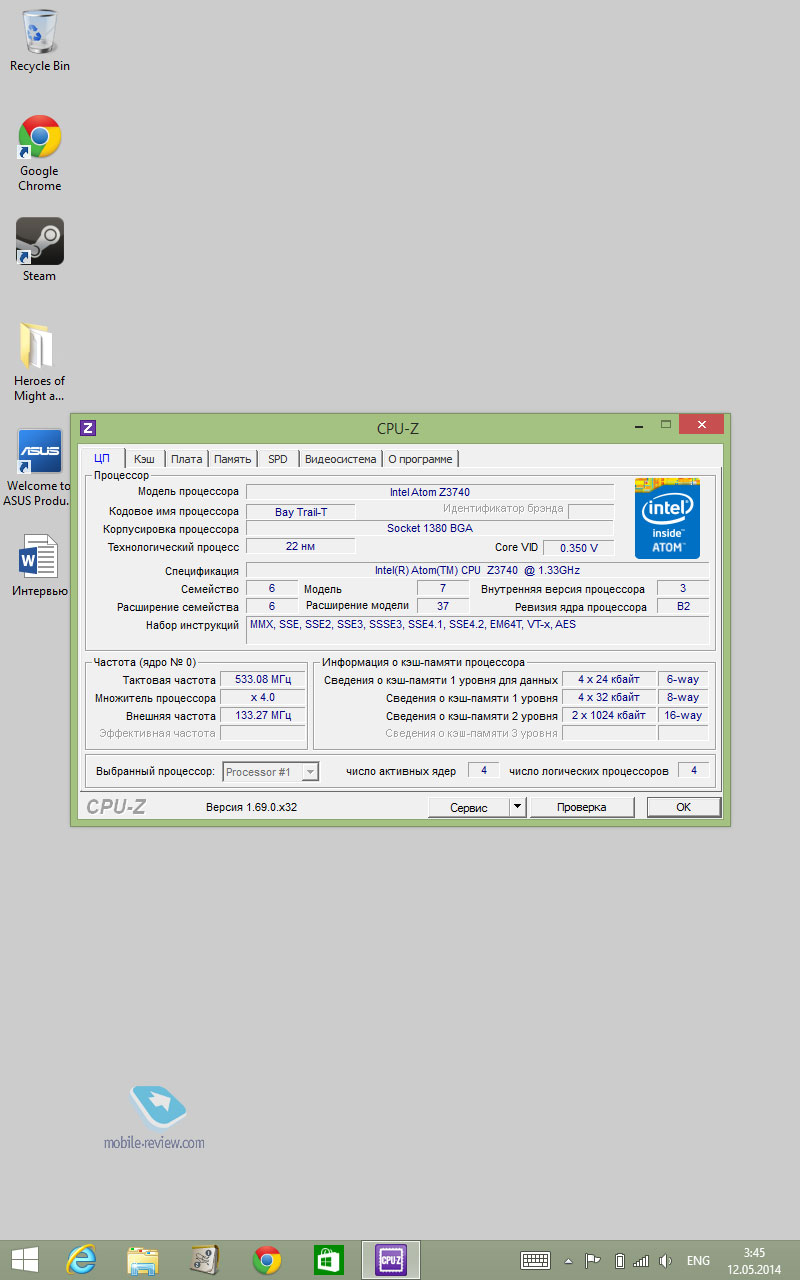
Task: Click the 22 нм technology value
Action: (300, 546)
